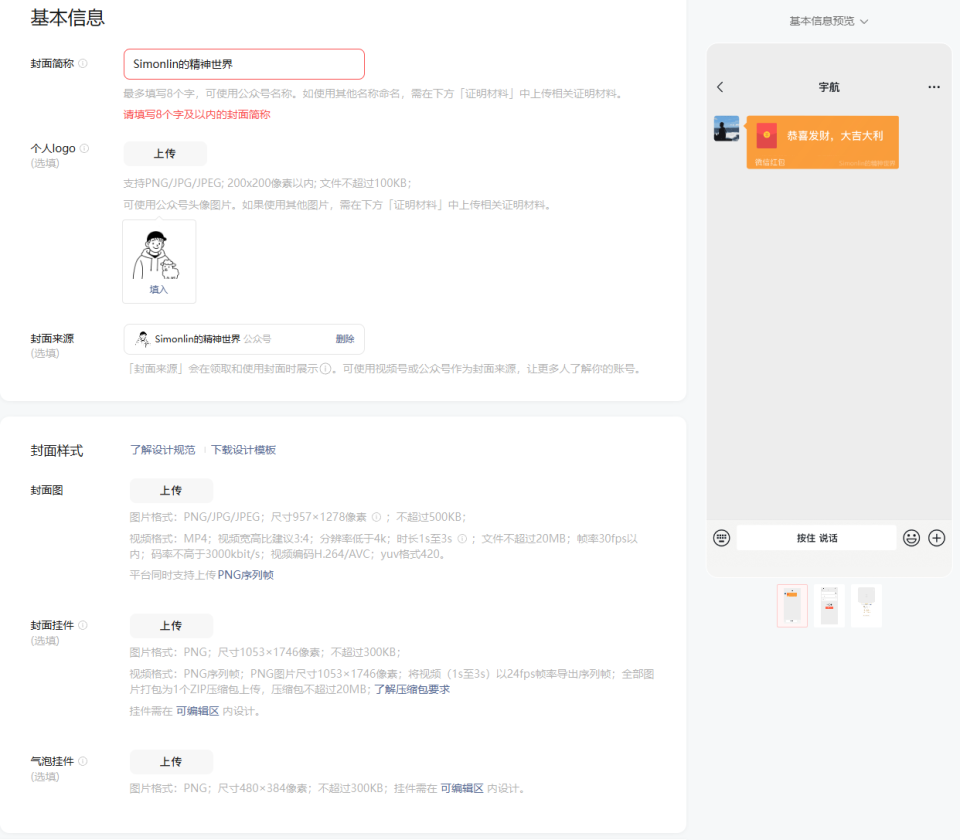Viewport: 960px width, 840px height.
Task: Open the 了解压缩包要求 link
Action: point(411,689)
